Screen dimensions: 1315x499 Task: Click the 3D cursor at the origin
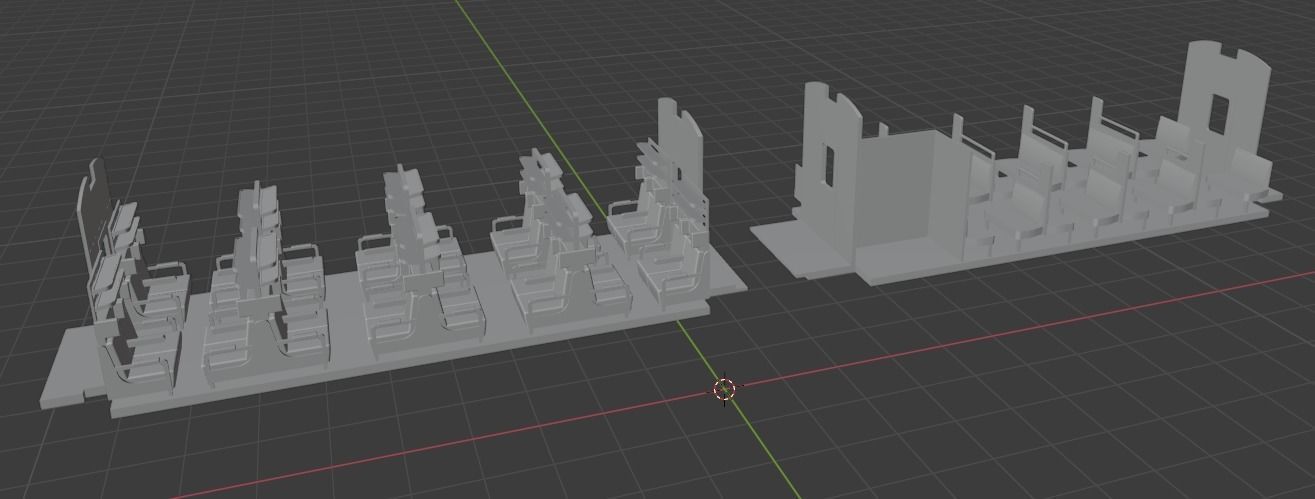725,389
